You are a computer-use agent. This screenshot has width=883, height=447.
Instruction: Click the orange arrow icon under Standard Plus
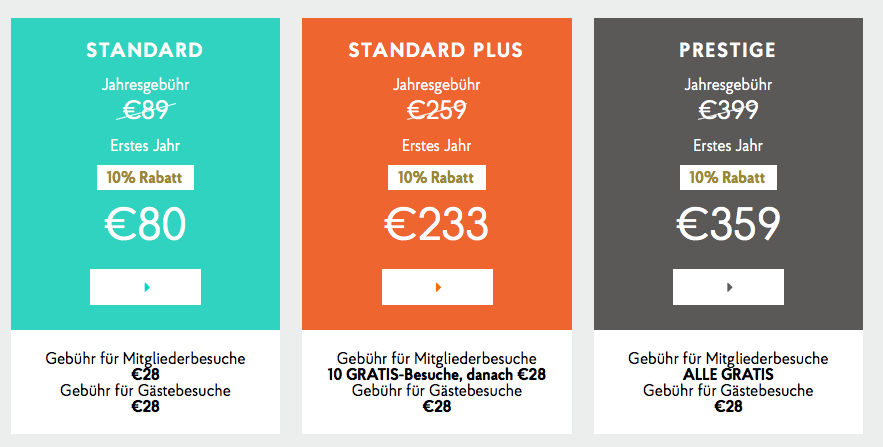pyautogui.click(x=437, y=287)
